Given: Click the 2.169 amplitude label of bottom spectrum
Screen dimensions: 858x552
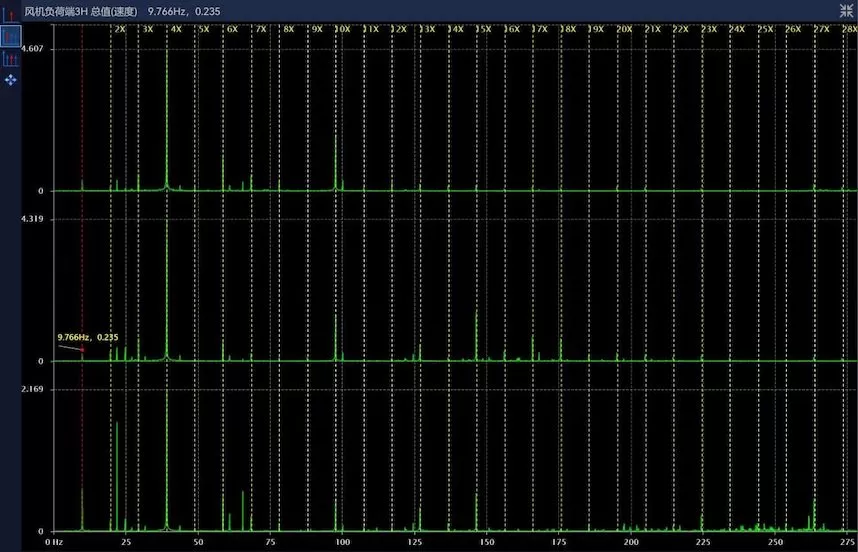Looking at the screenshot, I should coord(33,389).
